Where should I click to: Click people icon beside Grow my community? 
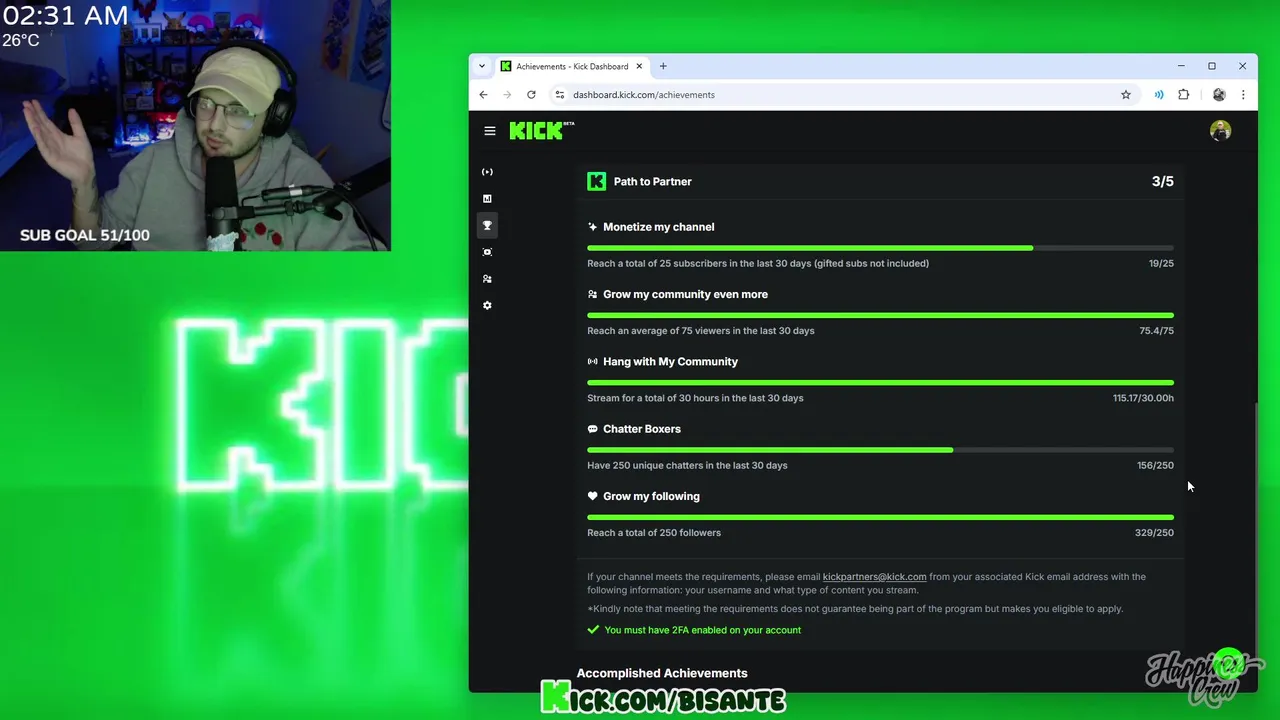tap(593, 294)
